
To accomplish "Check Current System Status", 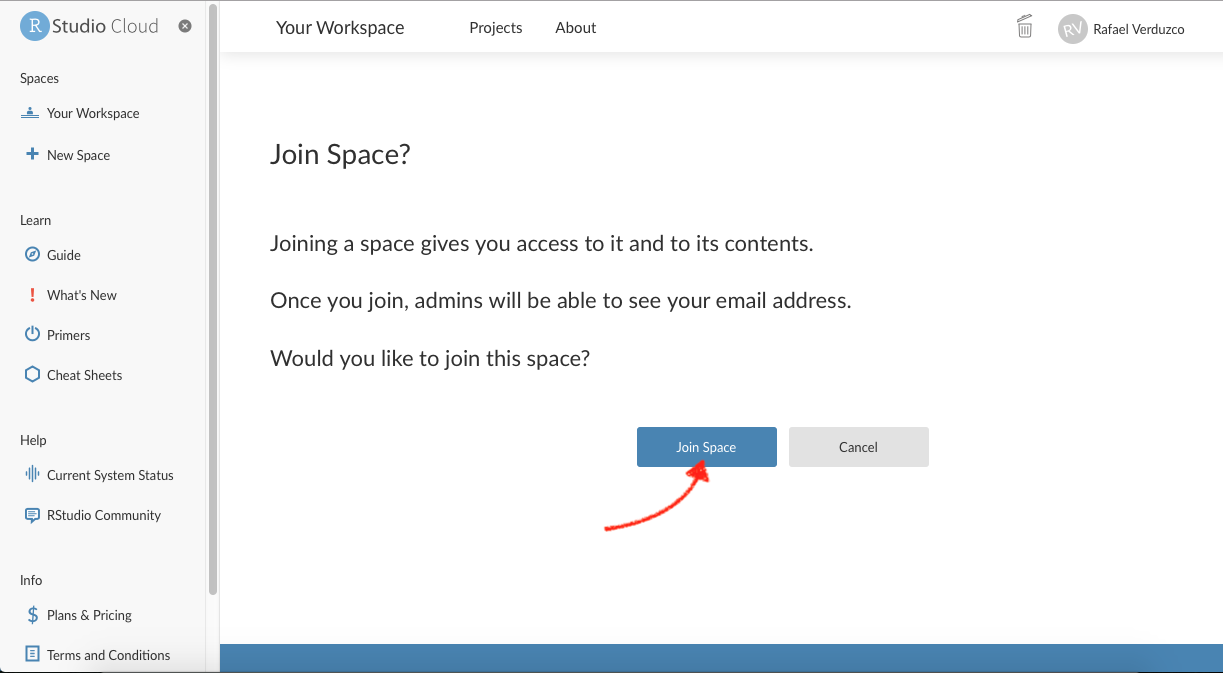I will (x=110, y=474).
